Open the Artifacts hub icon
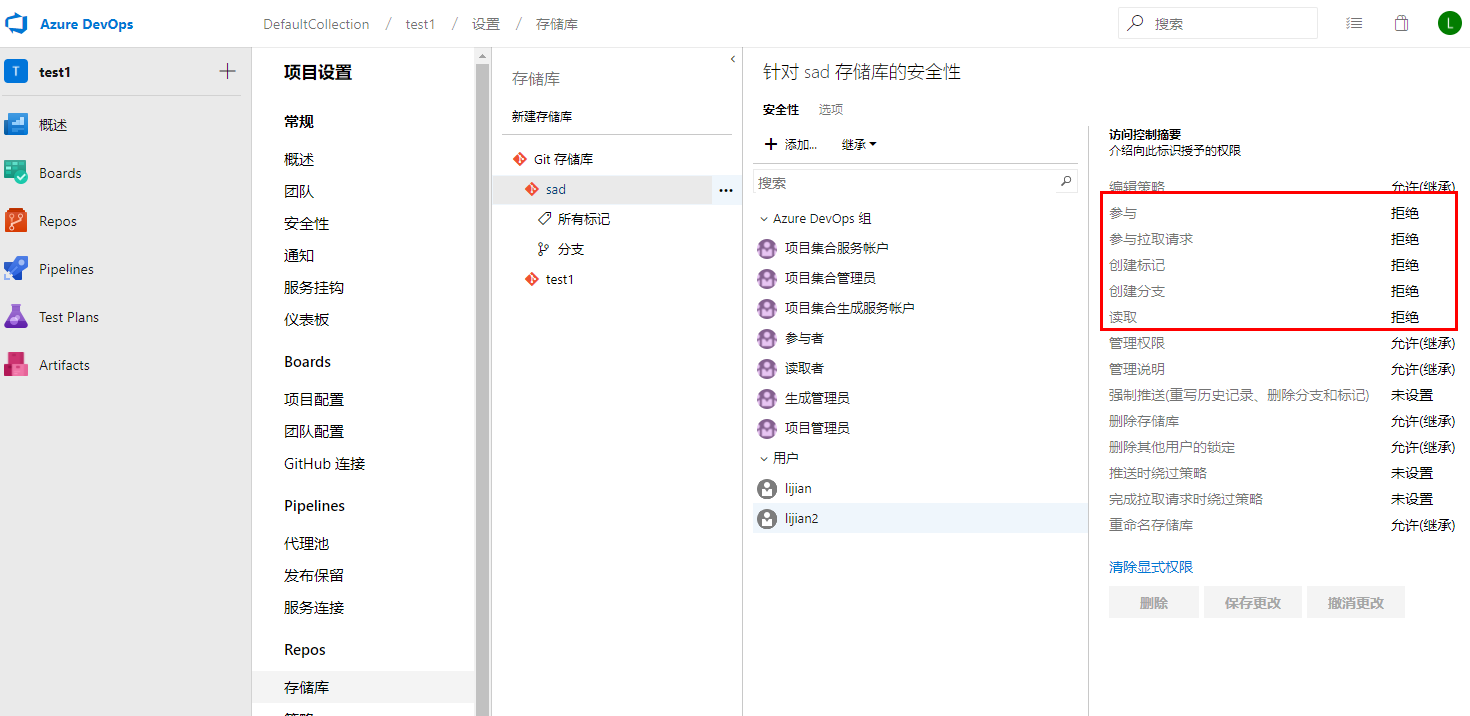This screenshot has width=1470, height=716. point(16,365)
